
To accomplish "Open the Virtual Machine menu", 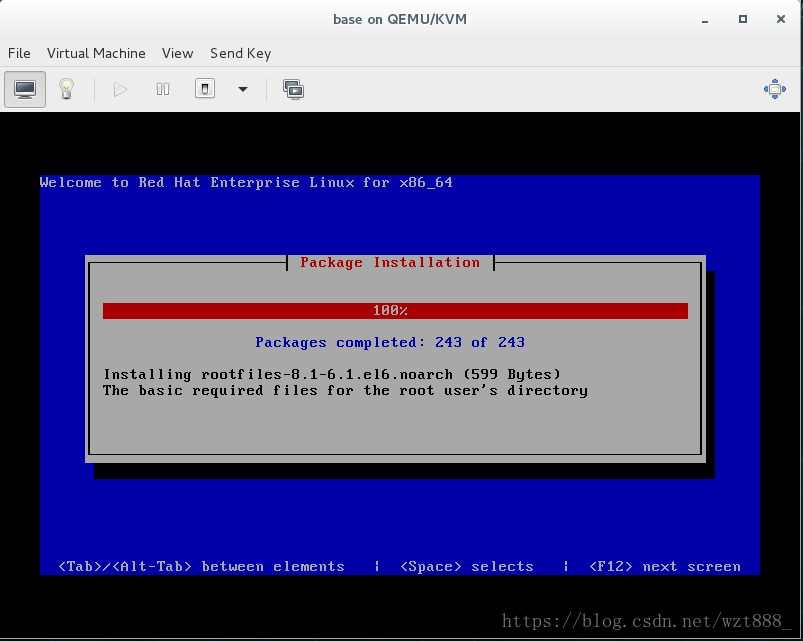I will pos(96,53).
